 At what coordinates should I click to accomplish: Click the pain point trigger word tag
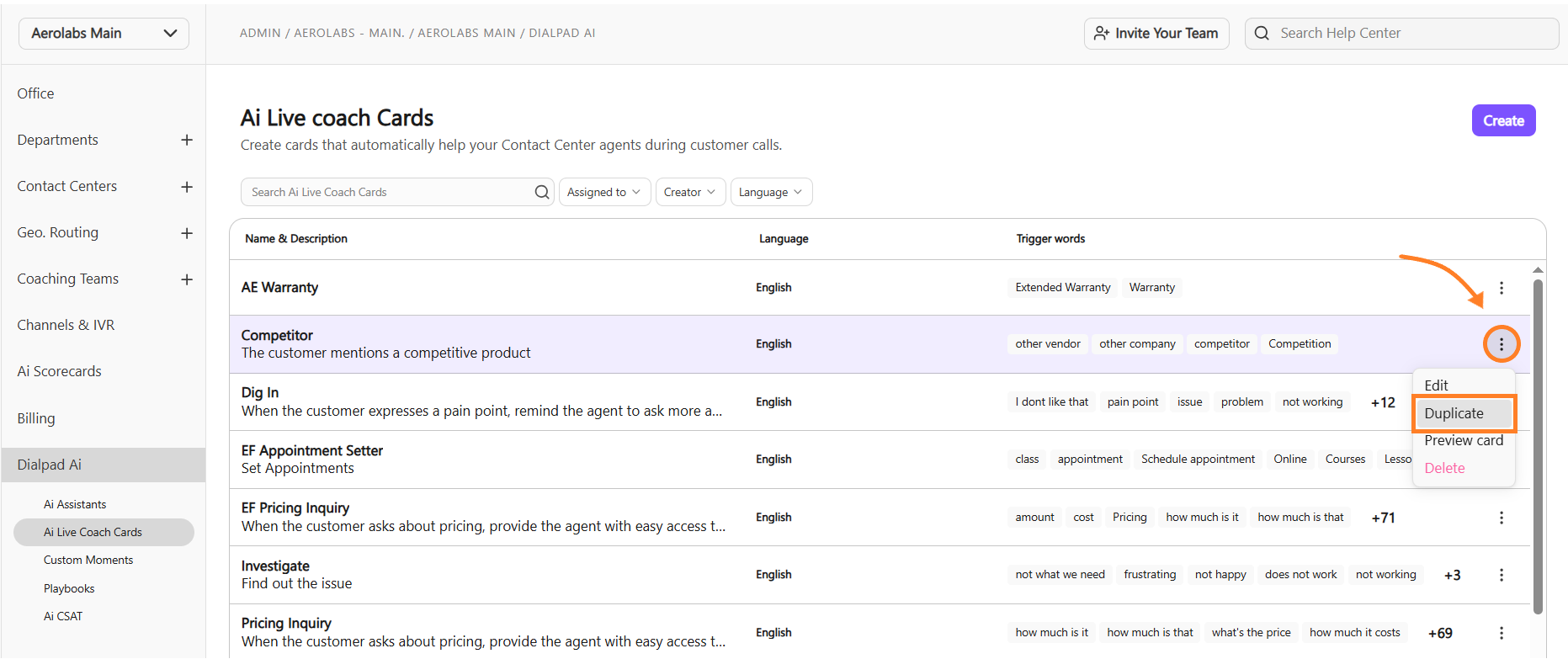click(x=1133, y=402)
